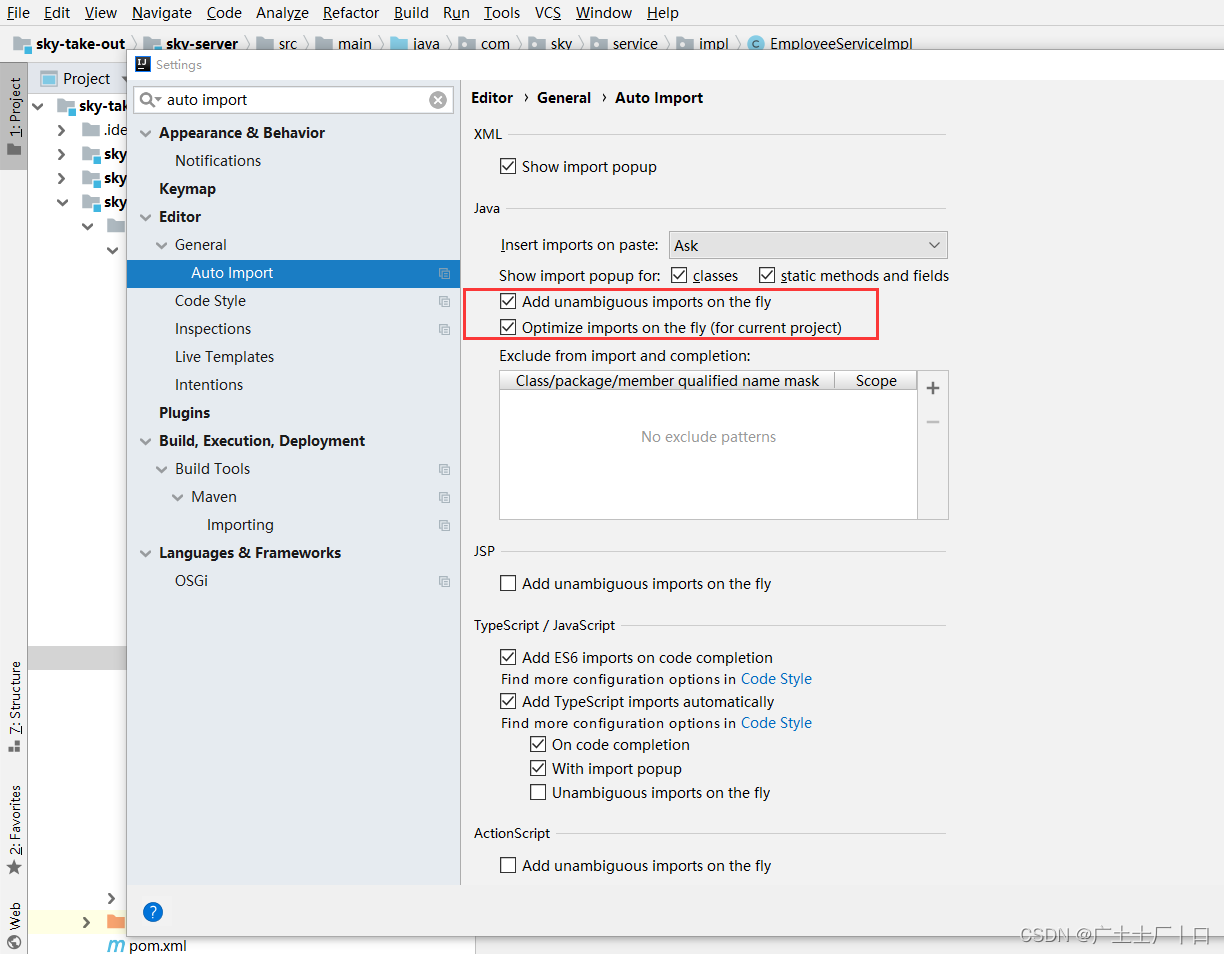Click the Scope column header
The image size is (1224, 954).
876,381
